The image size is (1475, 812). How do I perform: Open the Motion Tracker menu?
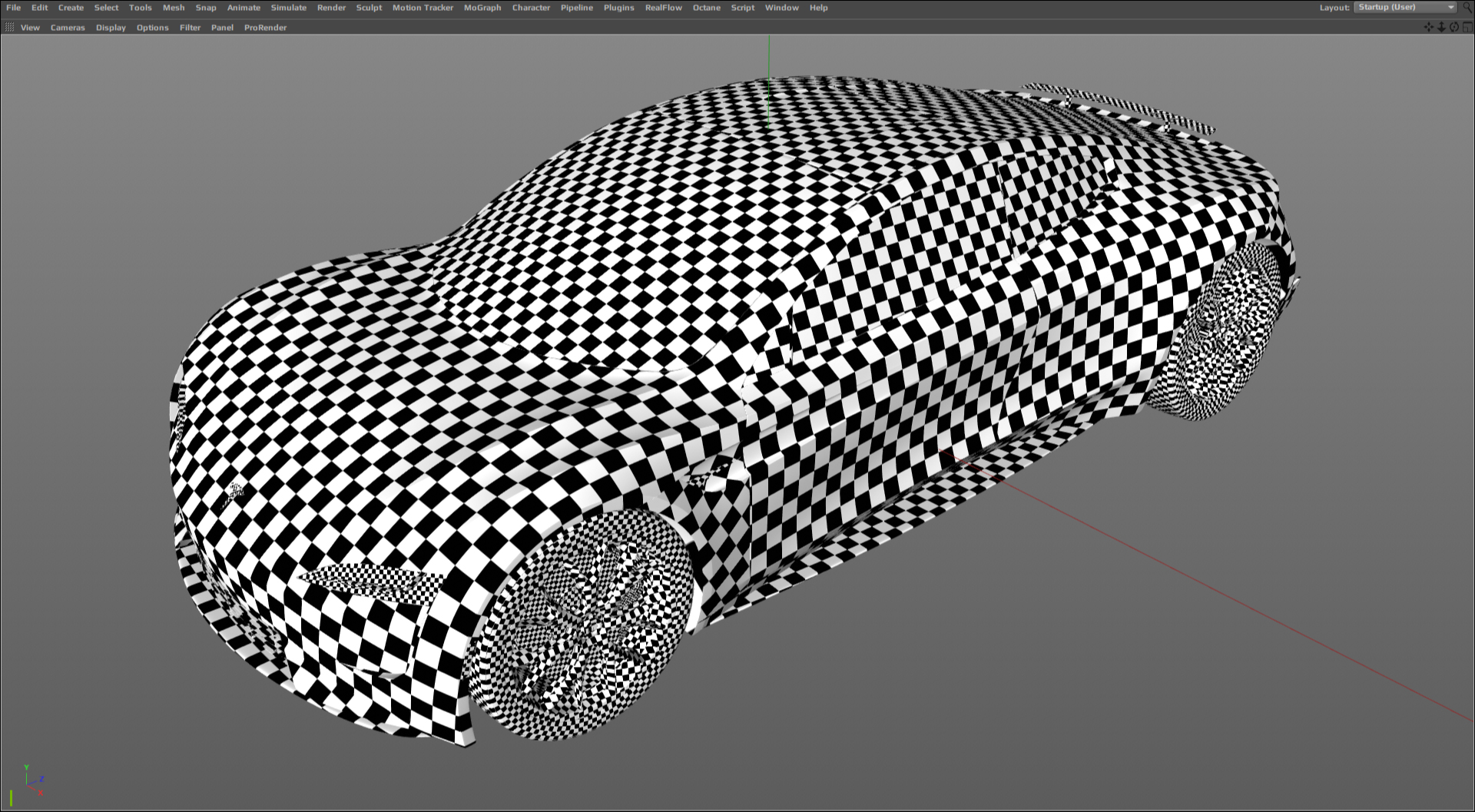pyautogui.click(x=423, y=8)
